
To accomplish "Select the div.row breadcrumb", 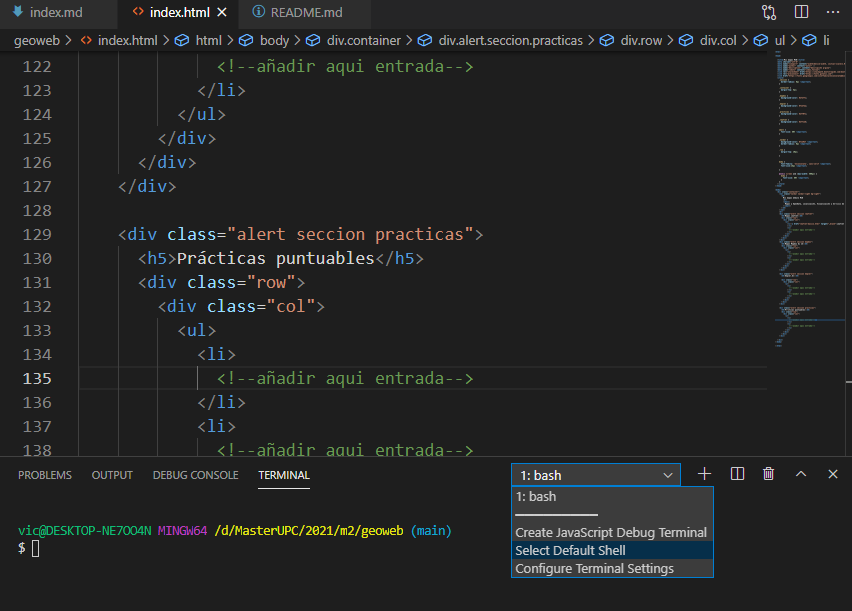I will 641,41.
